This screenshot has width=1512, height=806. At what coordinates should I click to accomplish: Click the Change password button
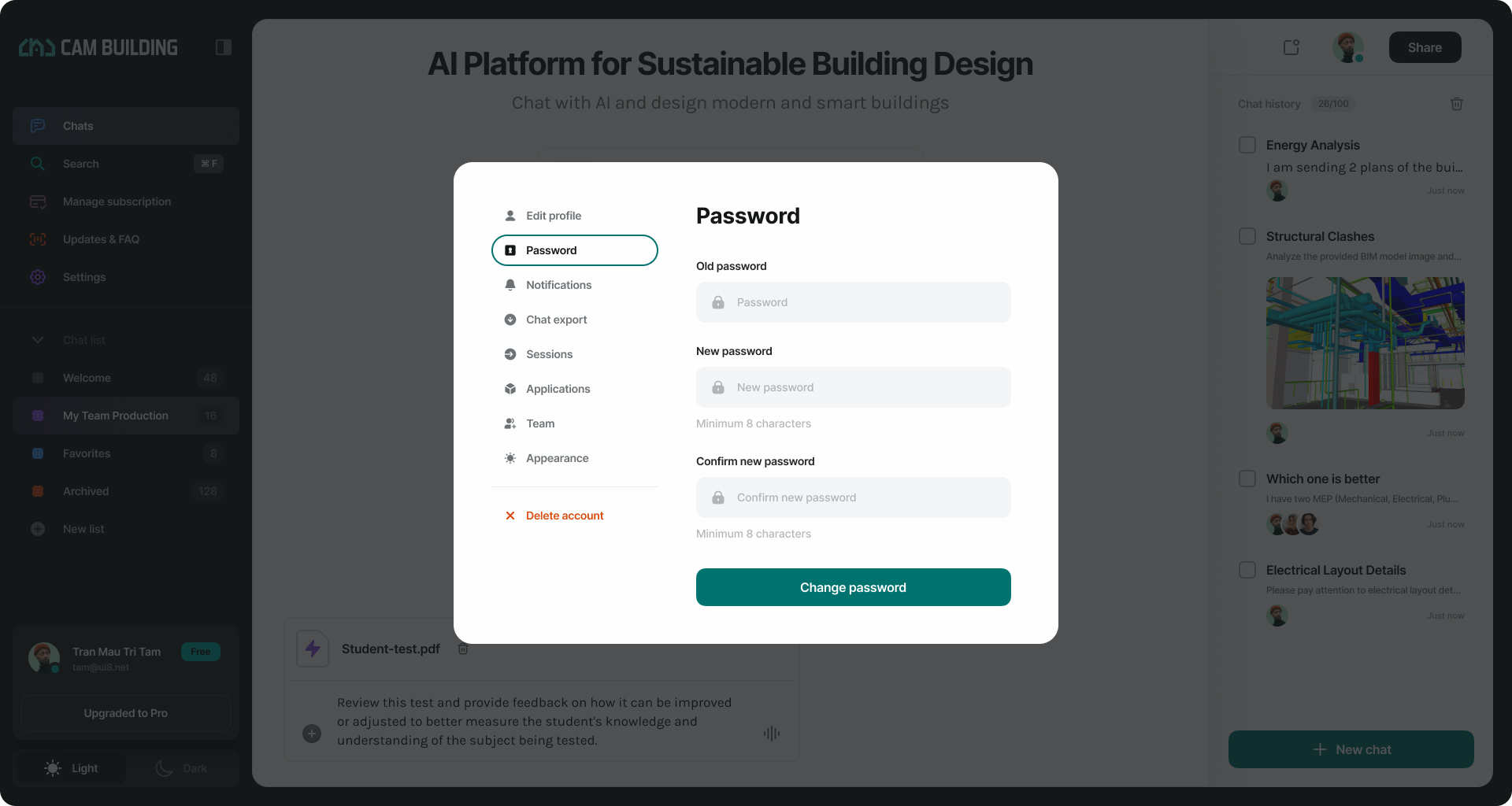[x=854, y=587]
